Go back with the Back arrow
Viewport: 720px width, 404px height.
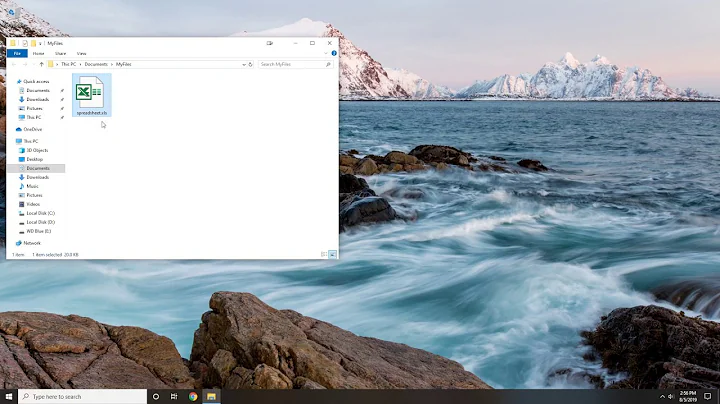pyautogui.click(x=14, y=64)
